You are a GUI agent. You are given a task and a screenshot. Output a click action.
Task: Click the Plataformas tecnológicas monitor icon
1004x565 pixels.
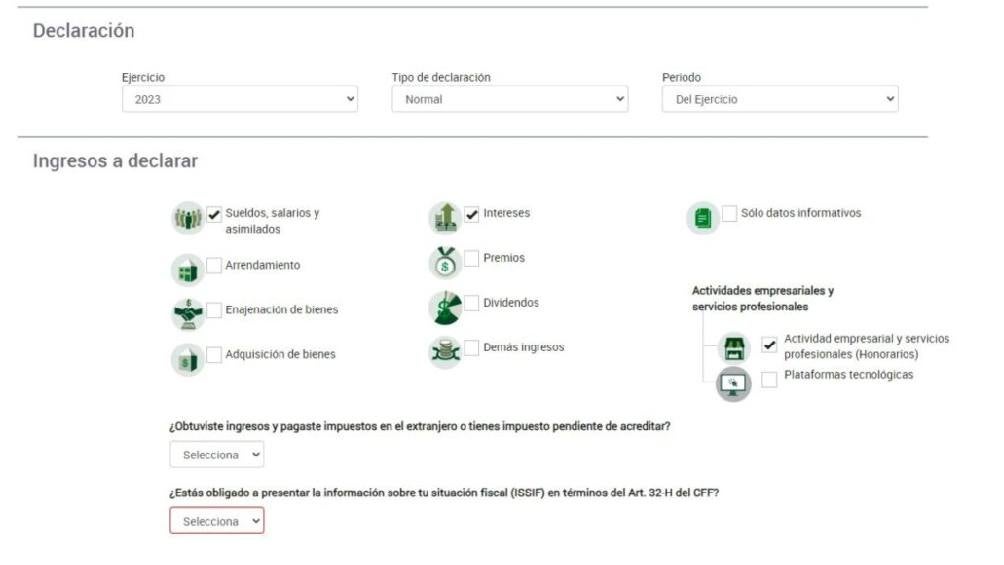pyautogui.click(x=734, y=384)
